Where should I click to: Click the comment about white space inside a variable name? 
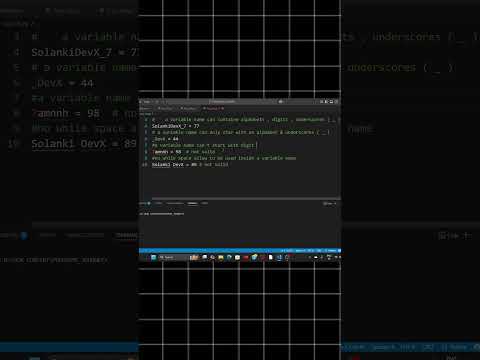tap(224, 158)
